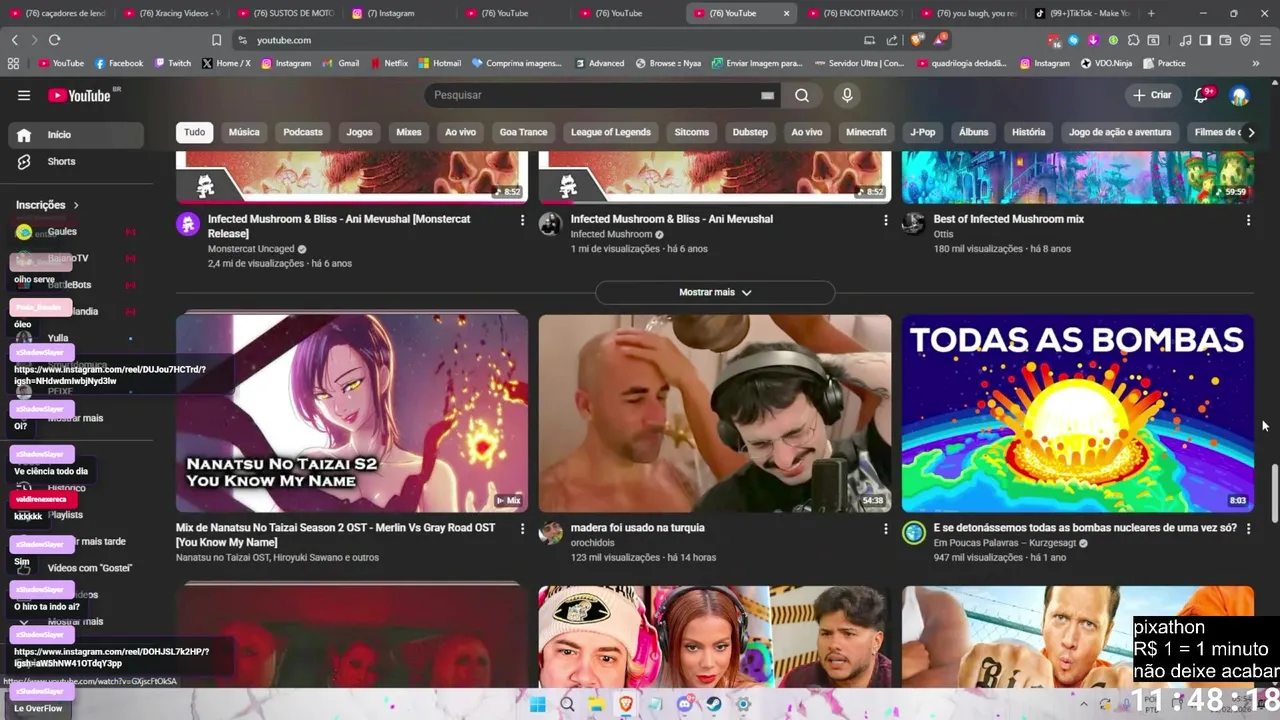Screen dimensions: 1280x720
Task: Open Gmail bookmark in bookmarks bar
Action: (x=341, y=63)
